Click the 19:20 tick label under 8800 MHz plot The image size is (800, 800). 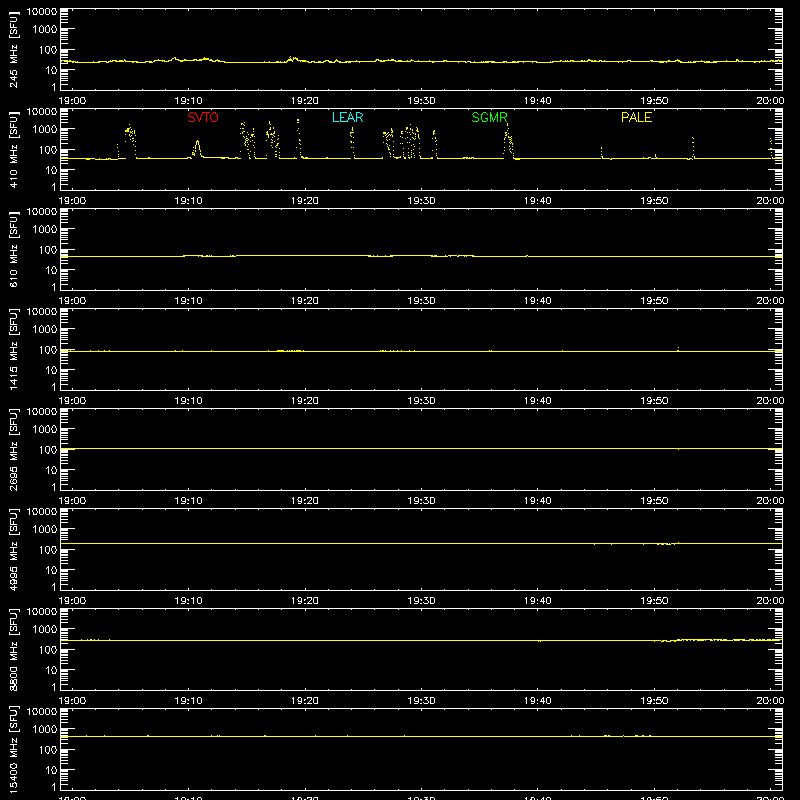305,701
